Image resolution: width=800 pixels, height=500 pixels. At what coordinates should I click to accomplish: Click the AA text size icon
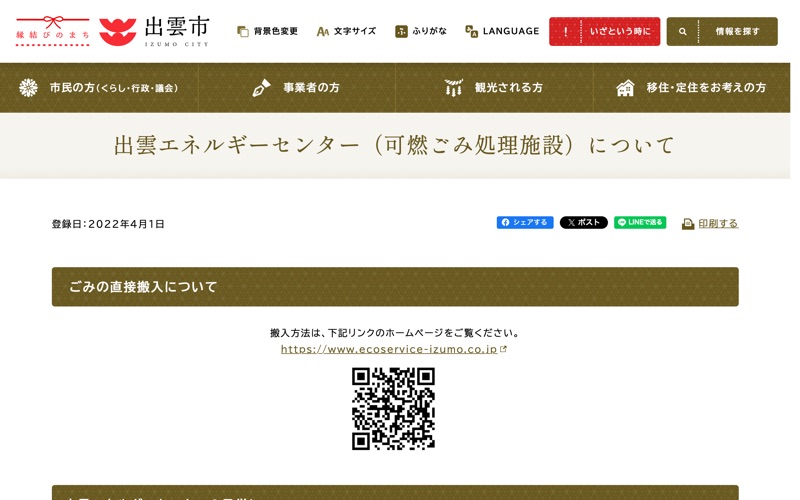pos(322,32)
